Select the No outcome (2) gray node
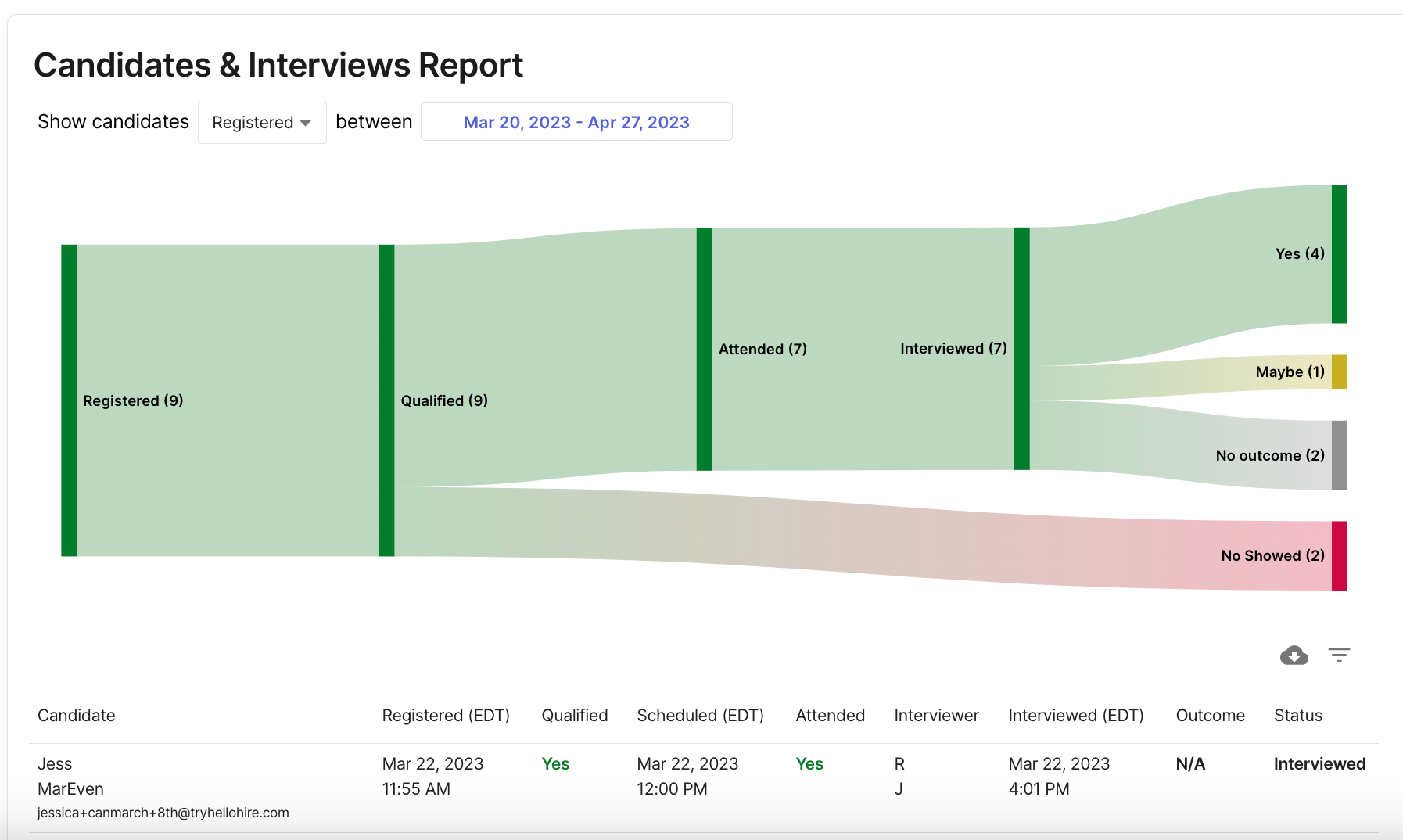The image size is (1403, 840). point(1340,455)
